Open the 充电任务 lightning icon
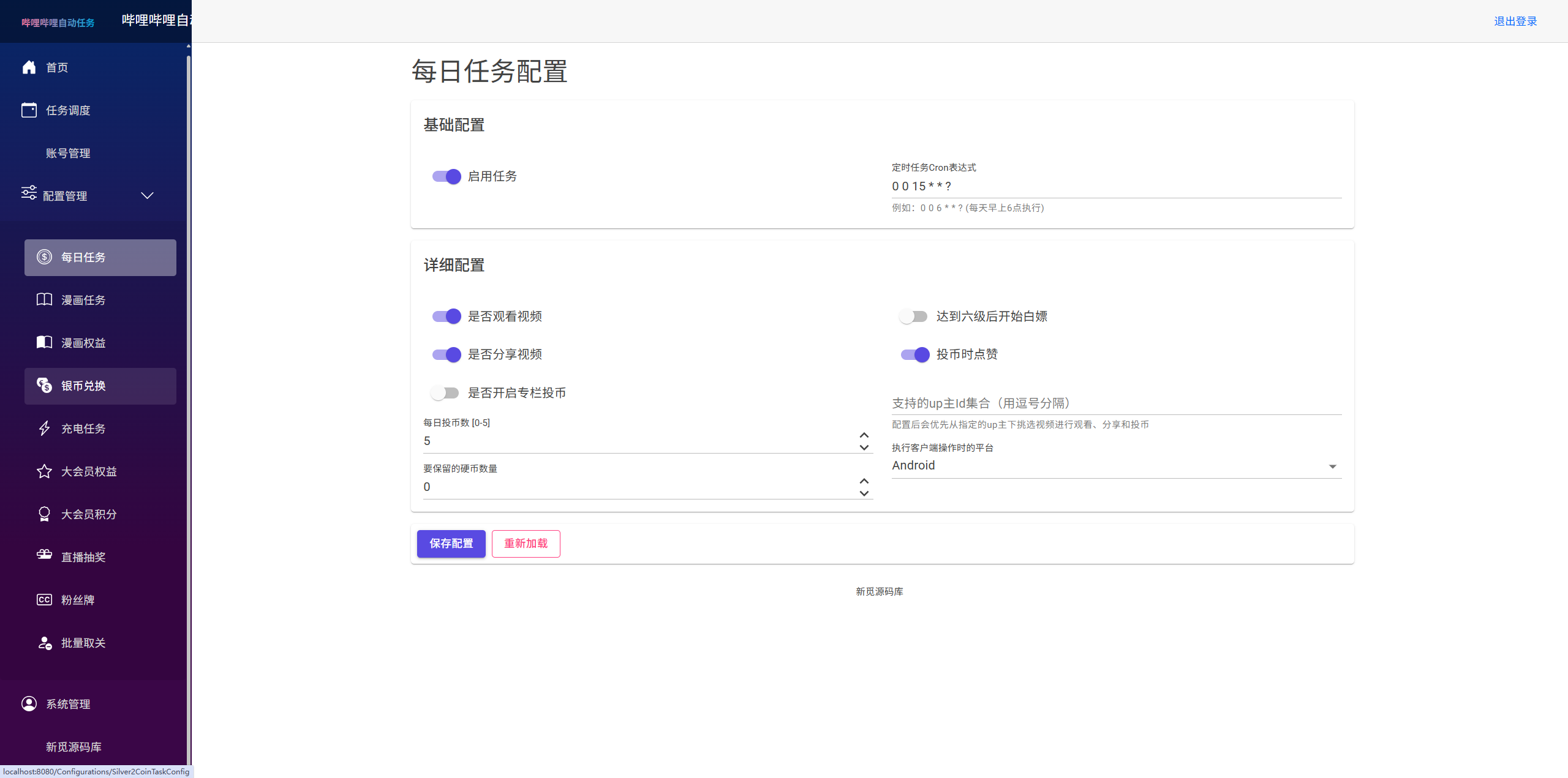The width and height of the screenshot is (1568, 778). (x=43, y=428)
